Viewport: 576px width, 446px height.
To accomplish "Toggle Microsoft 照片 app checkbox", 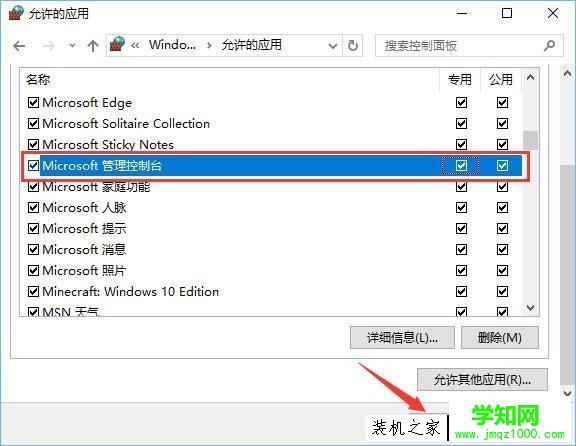I will tap(33, 270).
